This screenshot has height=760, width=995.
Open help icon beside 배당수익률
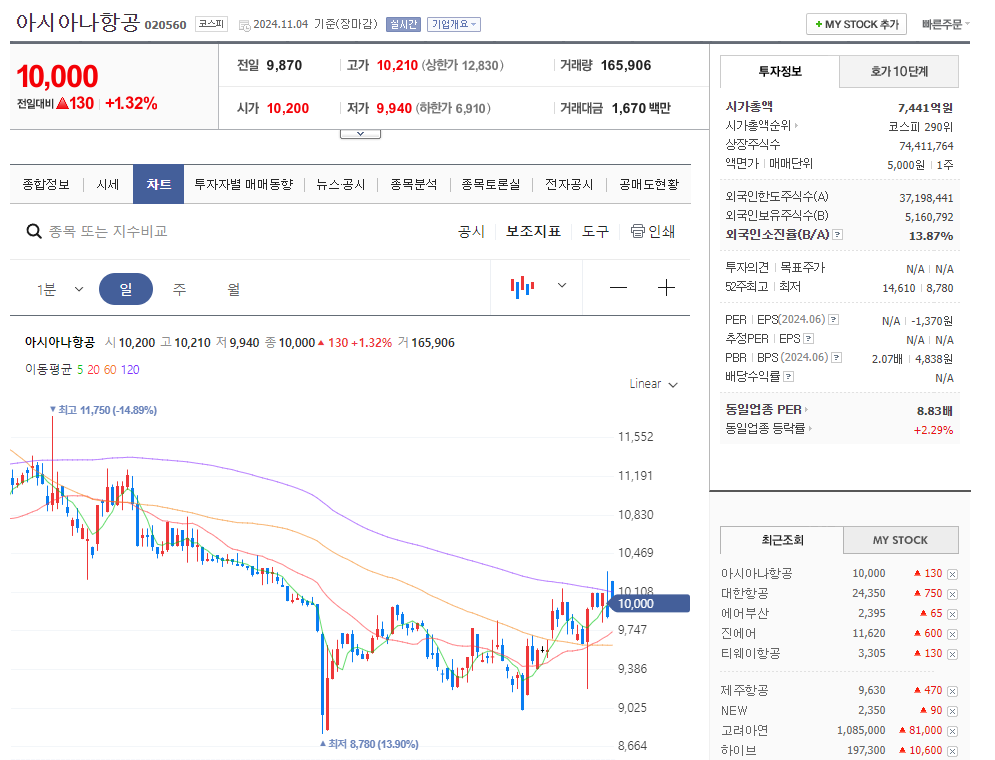point(788,377)
